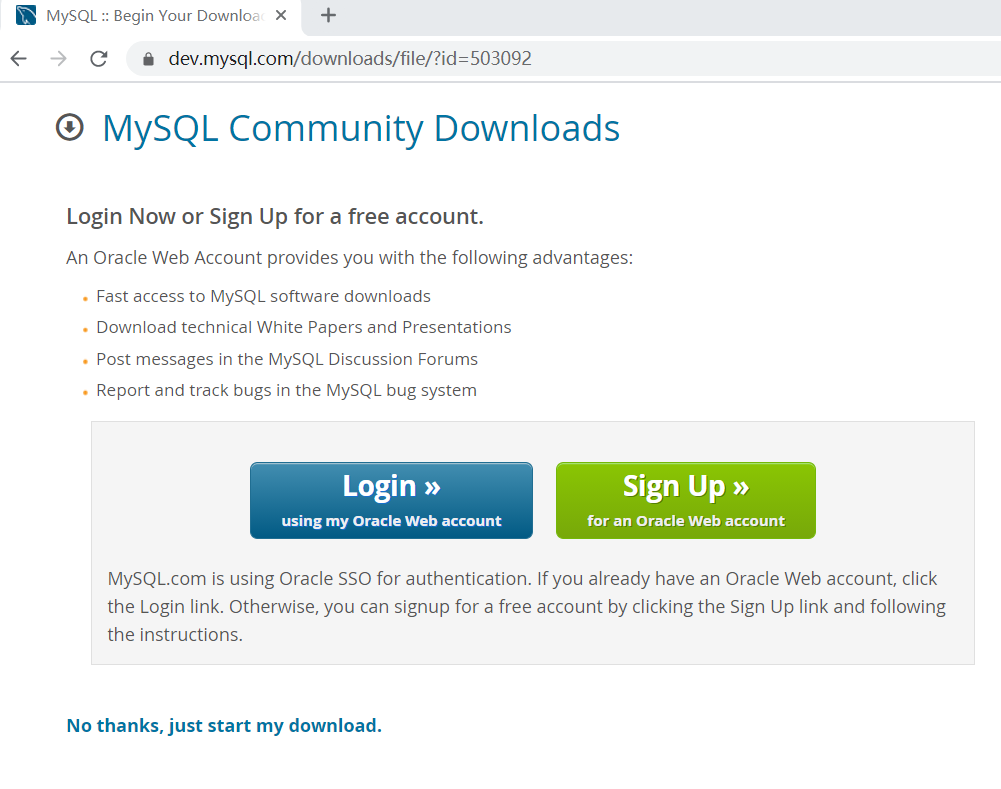The width and height of the screenshot is (1001, 789).
Task: Click the X on the current browser tab
Action: pos(280,15)
